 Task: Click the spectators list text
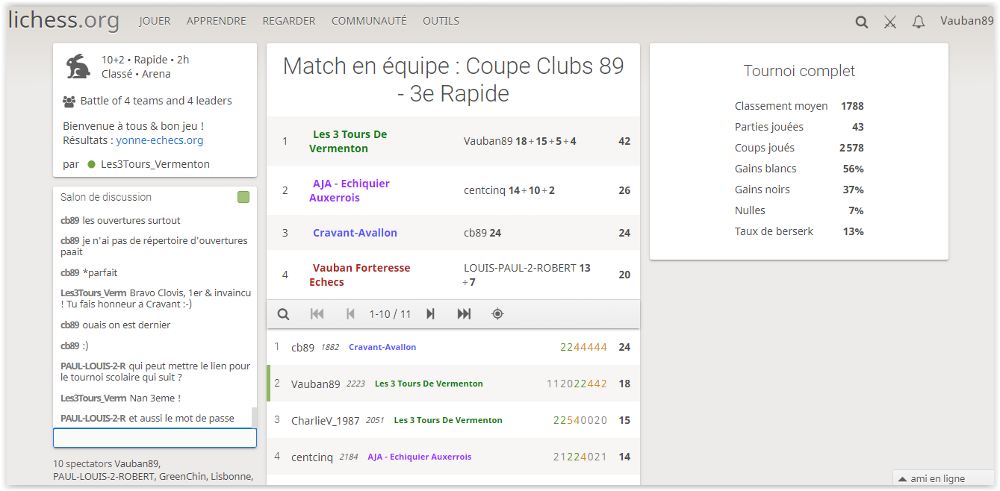coord(153,470)
